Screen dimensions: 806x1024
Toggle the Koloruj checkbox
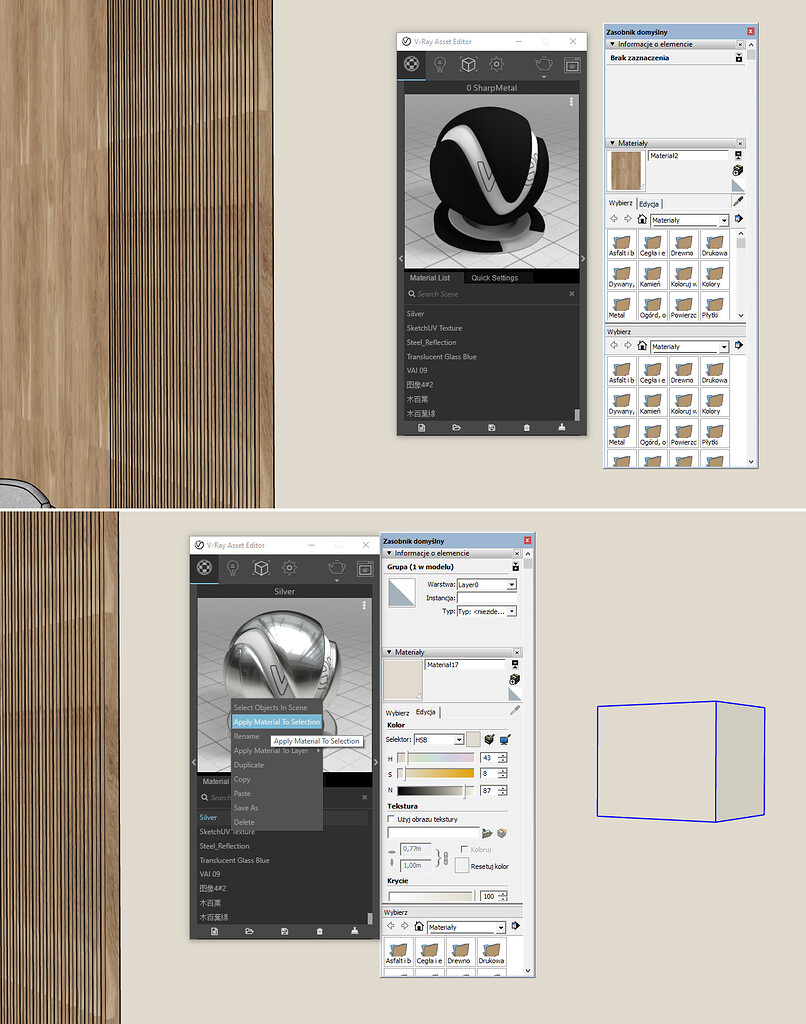coord(464,849)
